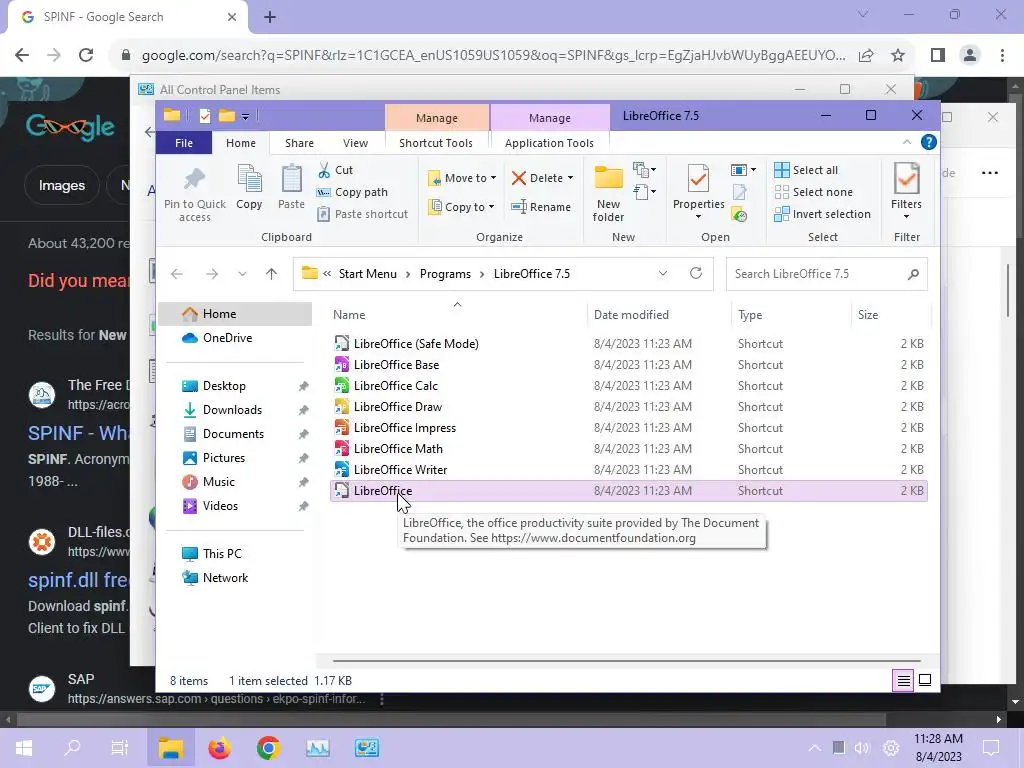Sort by the Name column header
1024x768 pixels.
[x=349, y=315]
